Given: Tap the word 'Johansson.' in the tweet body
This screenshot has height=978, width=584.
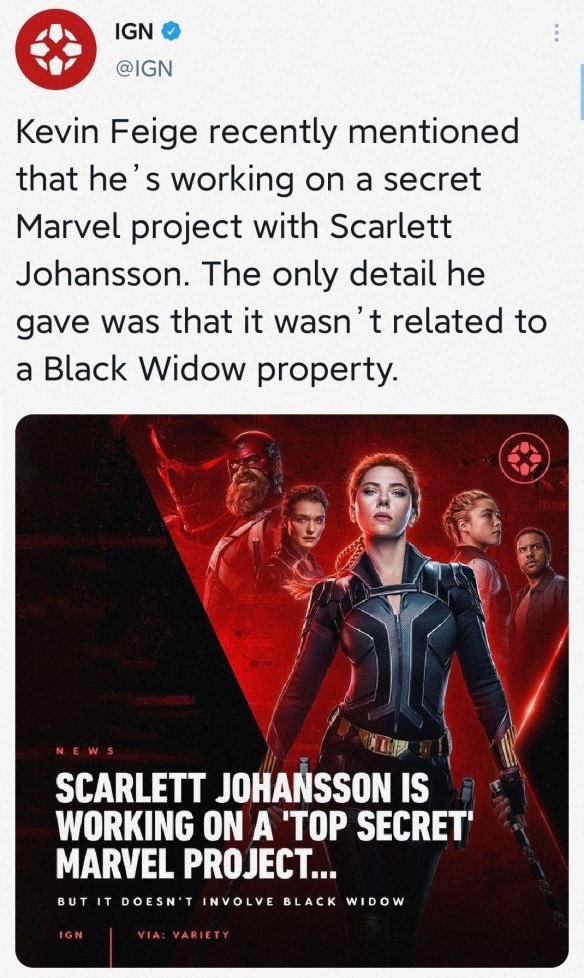Looking at the screenshot, I should click(x=103, y=274).
